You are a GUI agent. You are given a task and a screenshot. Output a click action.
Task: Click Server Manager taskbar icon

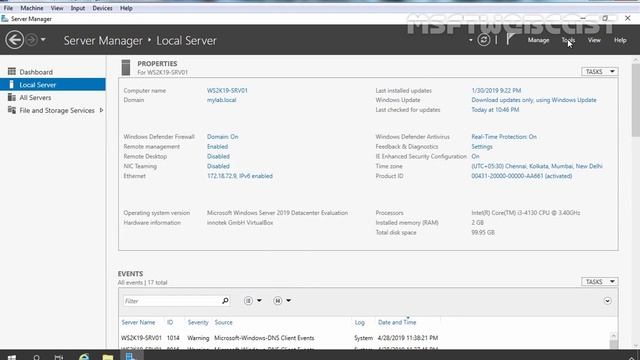(131, 356)
